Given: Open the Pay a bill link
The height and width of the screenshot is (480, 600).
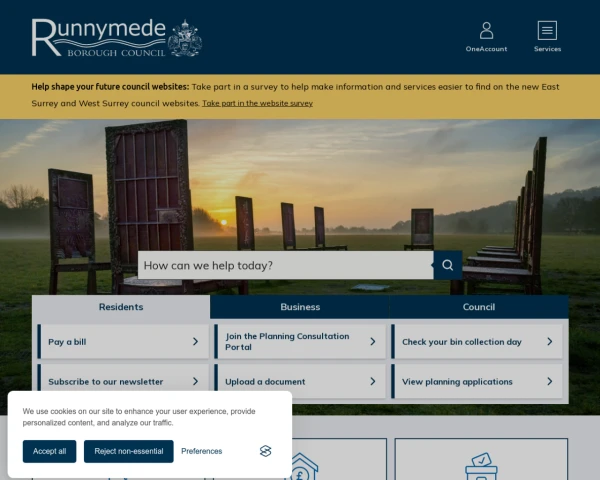Looking at the screenshot, I should coord(123,341).
